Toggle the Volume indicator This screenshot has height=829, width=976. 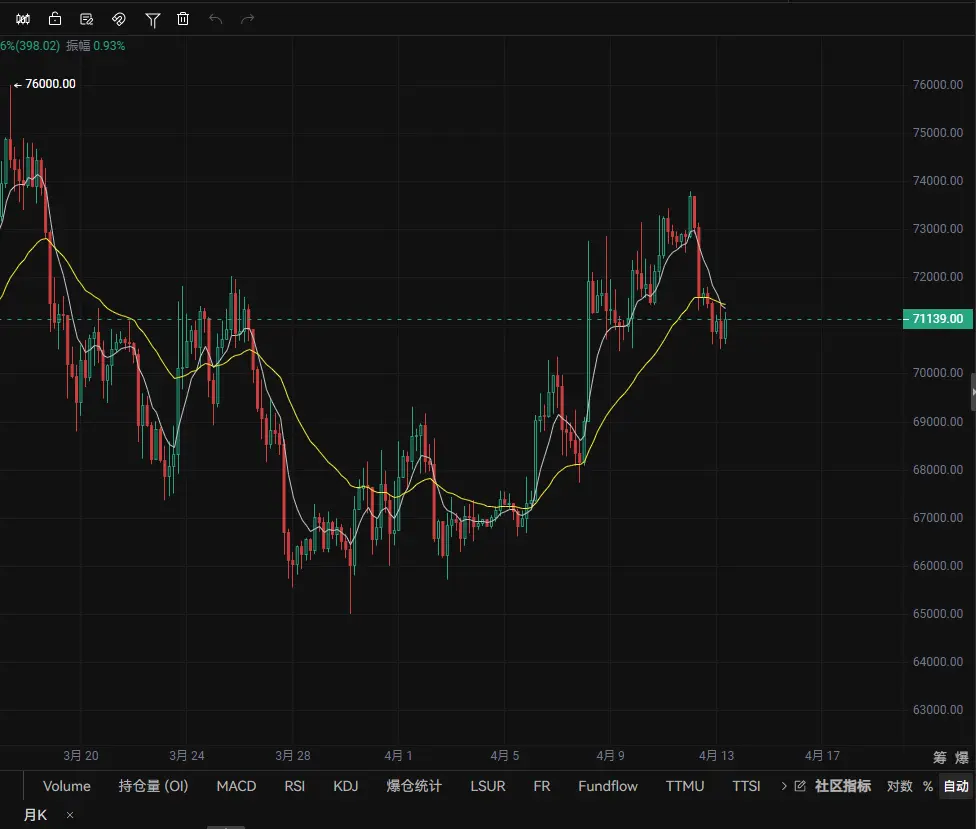pyautogui.click(x=67, y=786)
